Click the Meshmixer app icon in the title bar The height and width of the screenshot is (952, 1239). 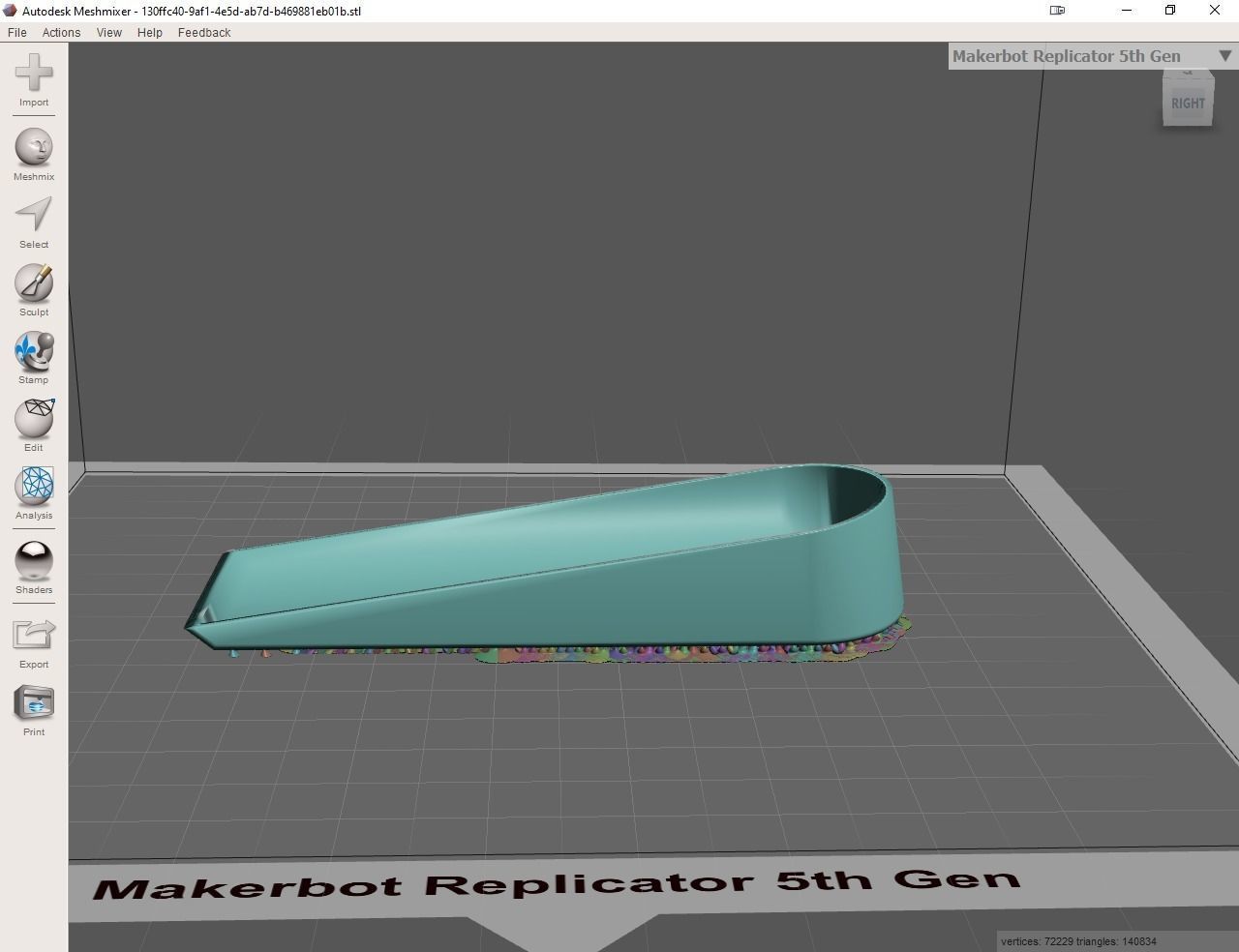[x=11, y=11]
